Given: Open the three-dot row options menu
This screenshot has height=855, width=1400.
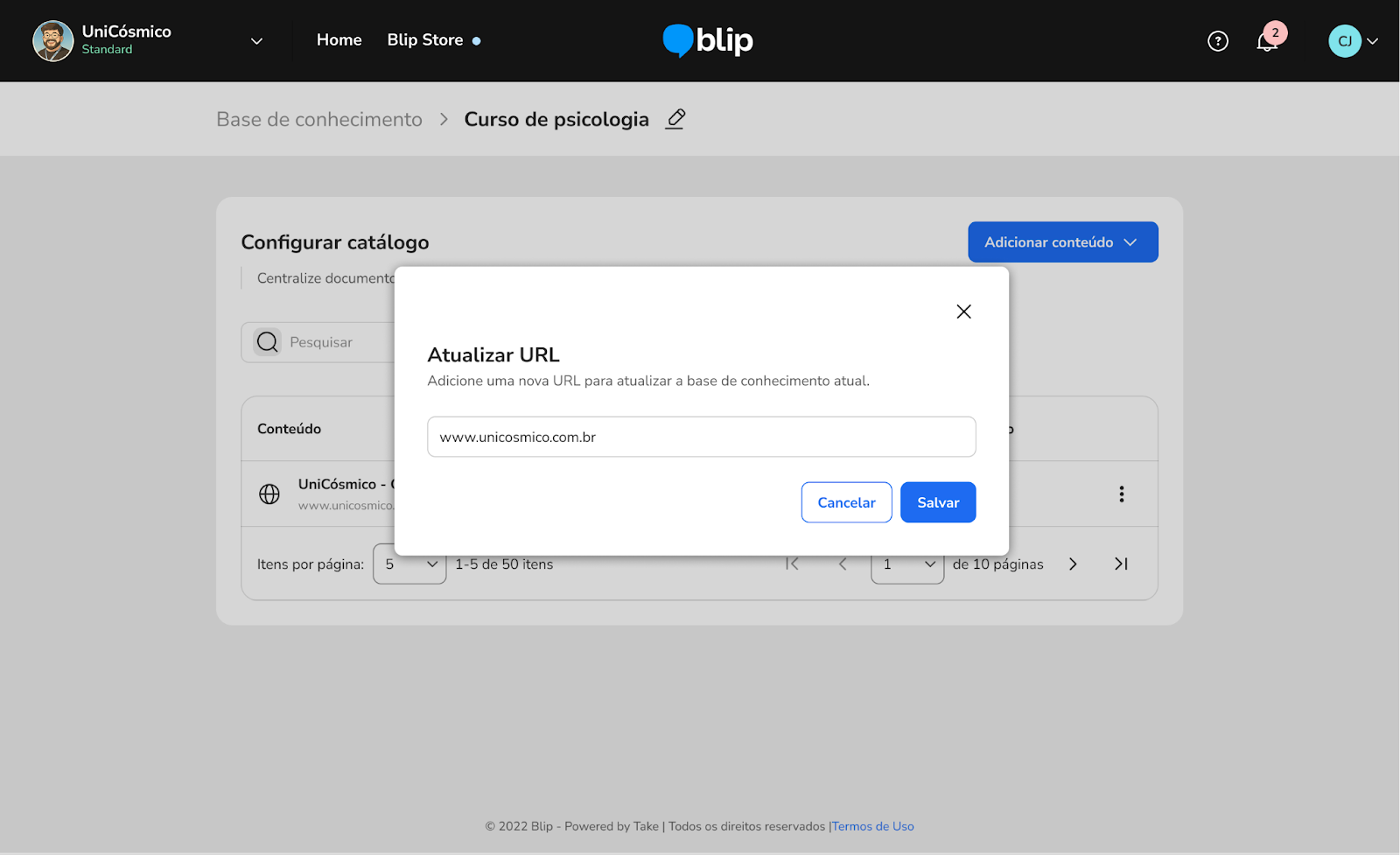Looking at the screenshot, I should [x=1121, y=494].
